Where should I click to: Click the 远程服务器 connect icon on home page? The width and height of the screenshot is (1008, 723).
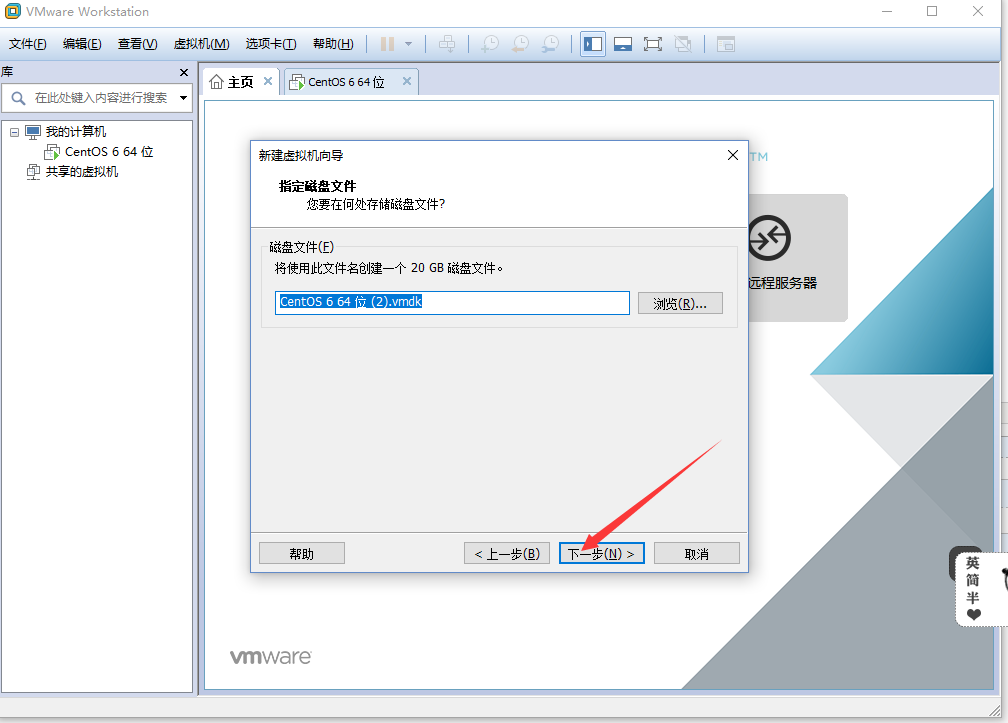[x=769, y=238]
